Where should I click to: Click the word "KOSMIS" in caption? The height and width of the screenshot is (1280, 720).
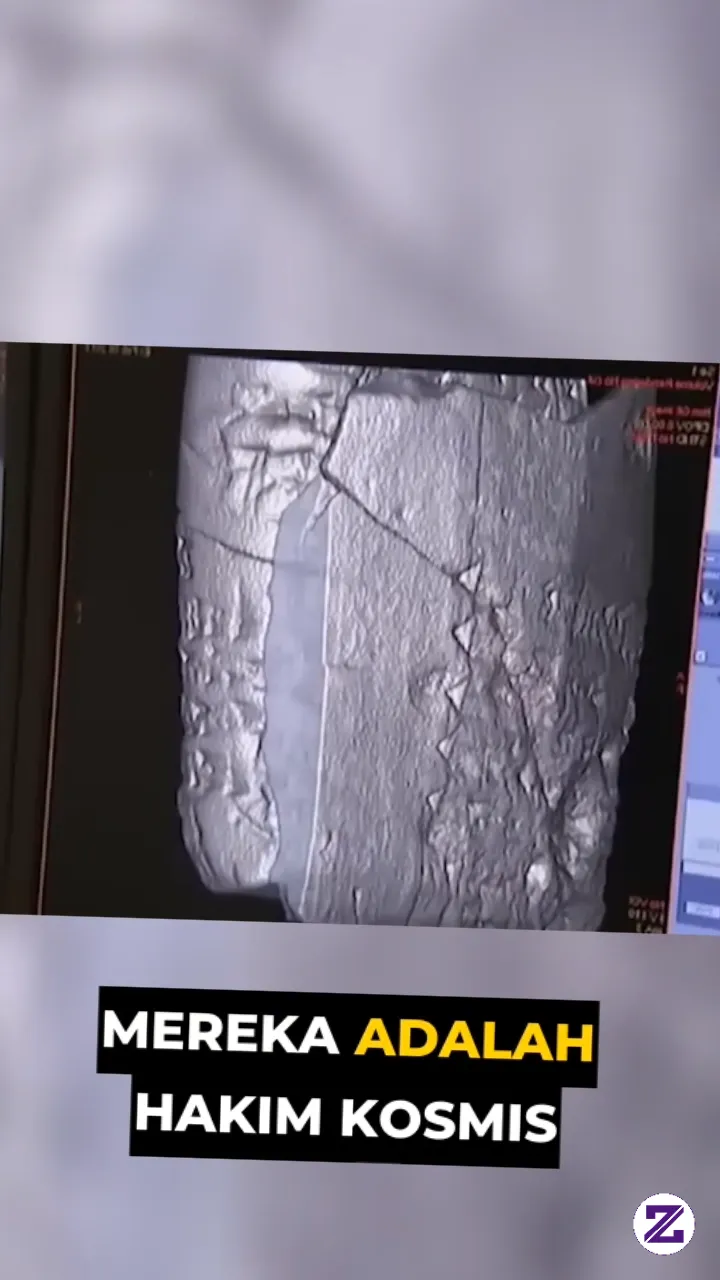tap(448, 1120)
